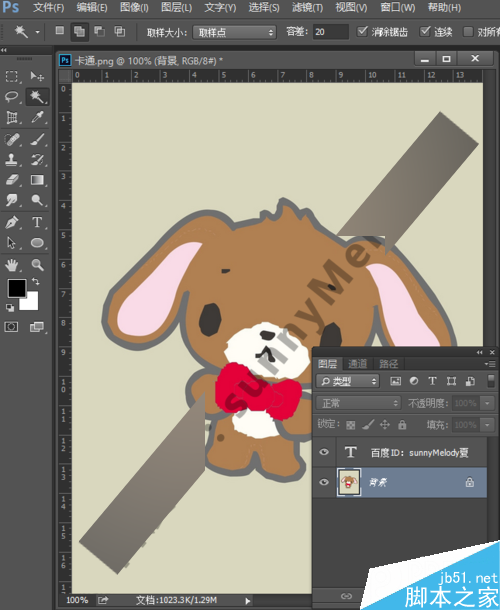Select the Gradient tool
This screenshot has width=500, height=610.
[37, 180]
